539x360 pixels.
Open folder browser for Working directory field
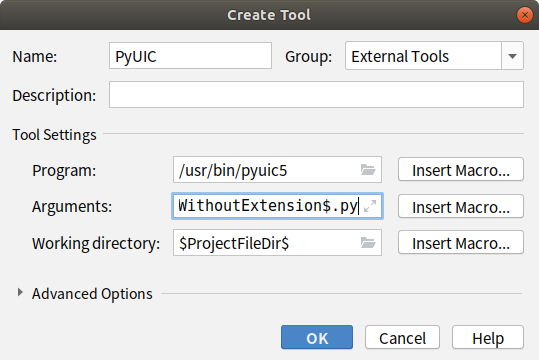(x=368, y=243)
